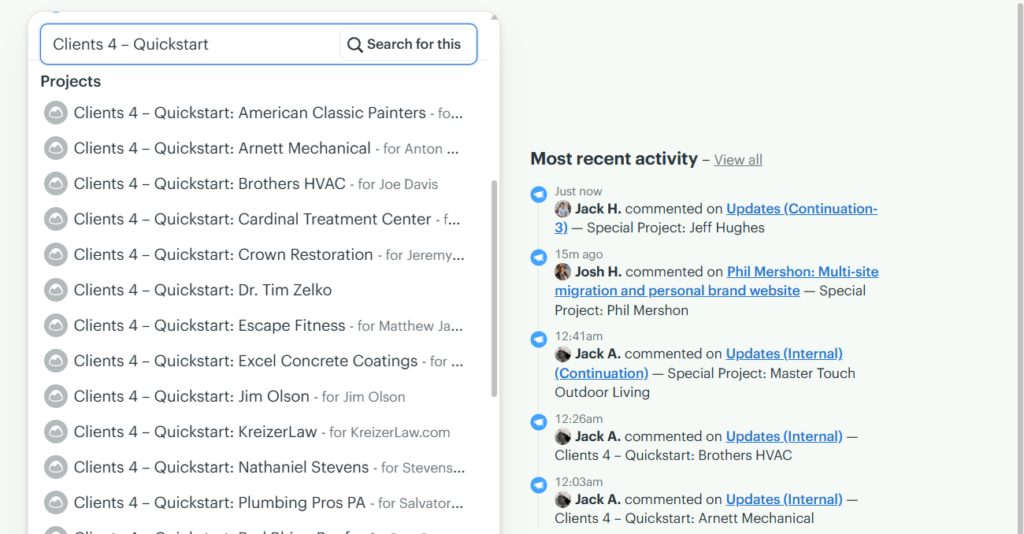This screenshot has width=1024, height=534.
Task: Open Updates (Internal) link for Brothers HVAC
Action: click(784, 436)
